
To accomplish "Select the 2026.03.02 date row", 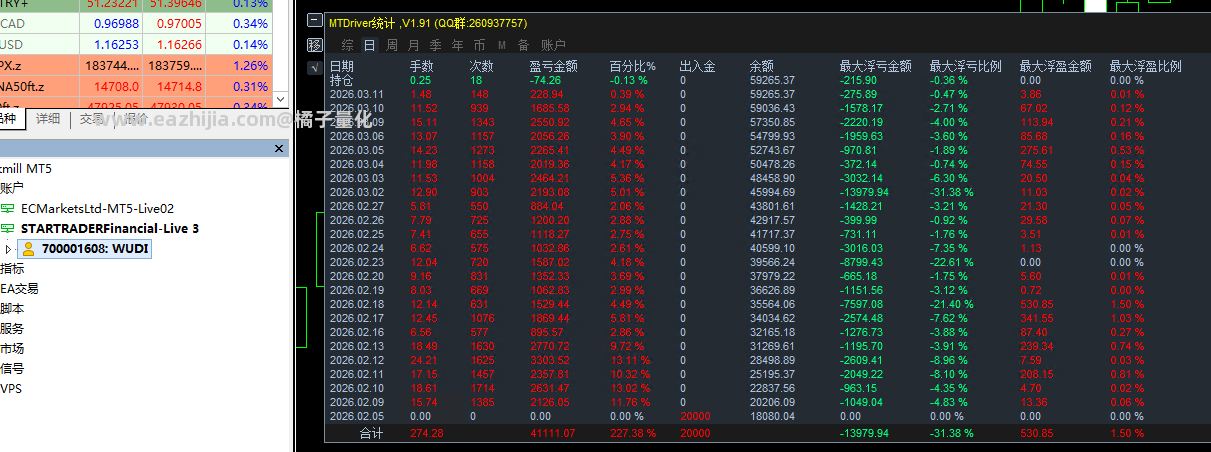I will [357, 191].
